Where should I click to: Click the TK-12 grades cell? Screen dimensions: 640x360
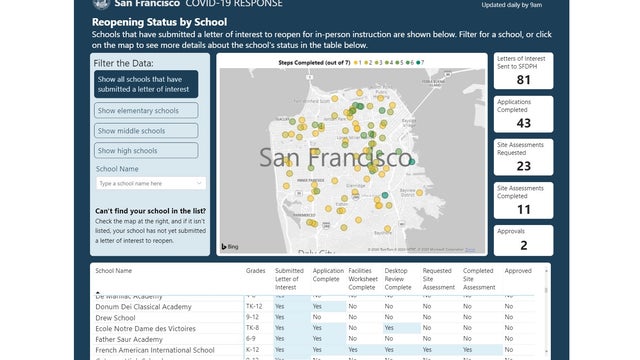tap(254, 306)
